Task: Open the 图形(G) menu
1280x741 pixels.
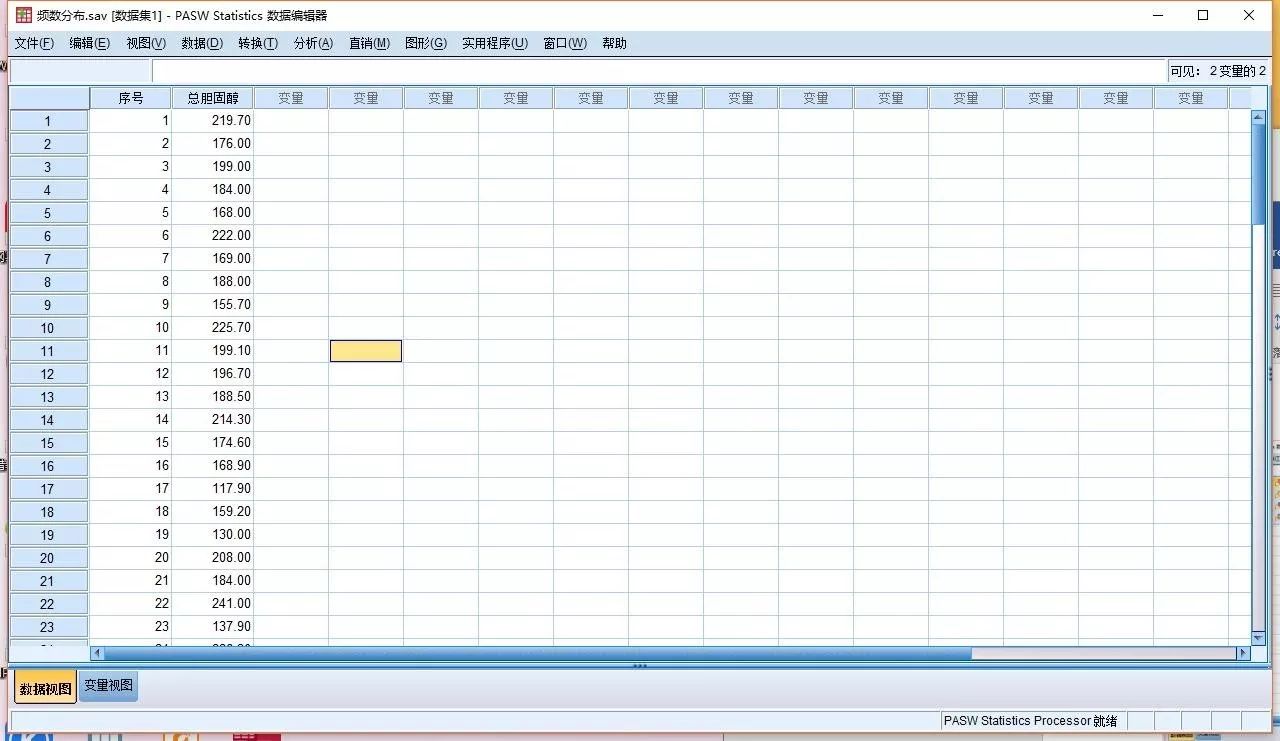Action: pos(426,43)
